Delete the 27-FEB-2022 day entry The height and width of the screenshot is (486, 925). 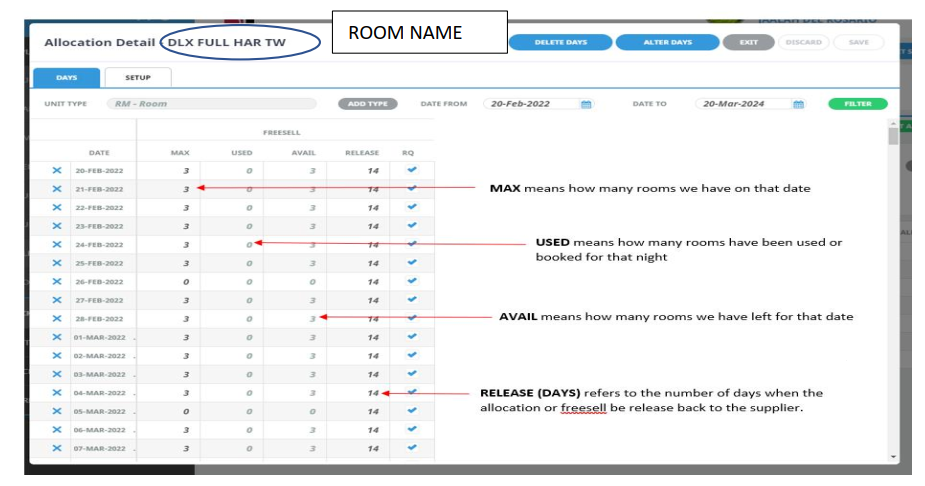tap(57, 300)
